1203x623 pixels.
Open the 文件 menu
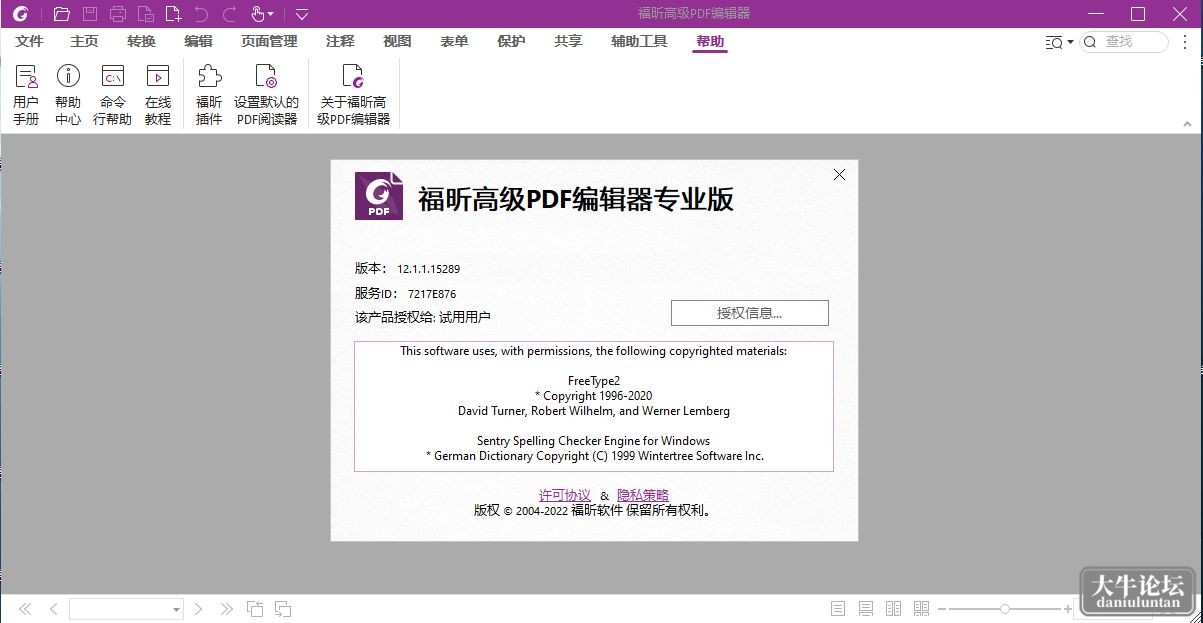pos(30,41)
